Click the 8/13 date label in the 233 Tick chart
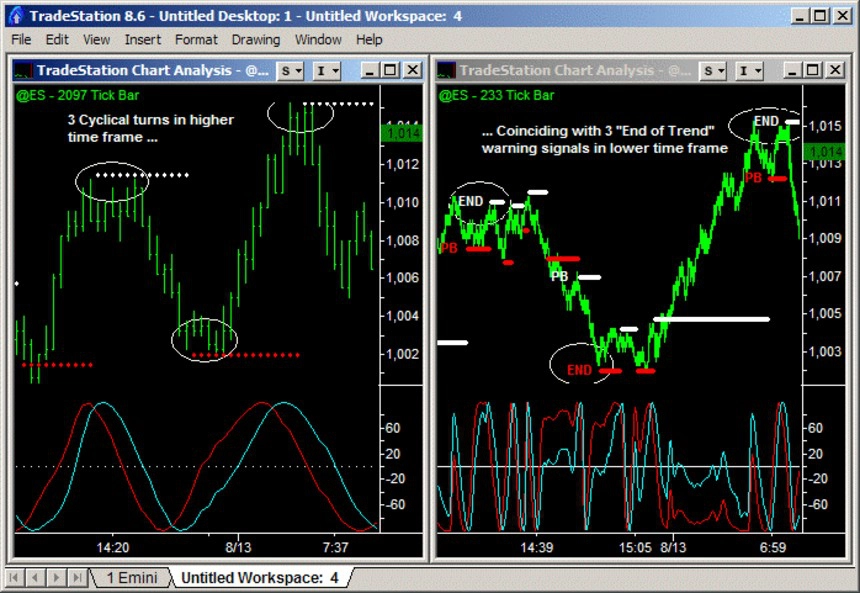Image resolution: width=860 pixels, height=593 pixels. [674, 547]
